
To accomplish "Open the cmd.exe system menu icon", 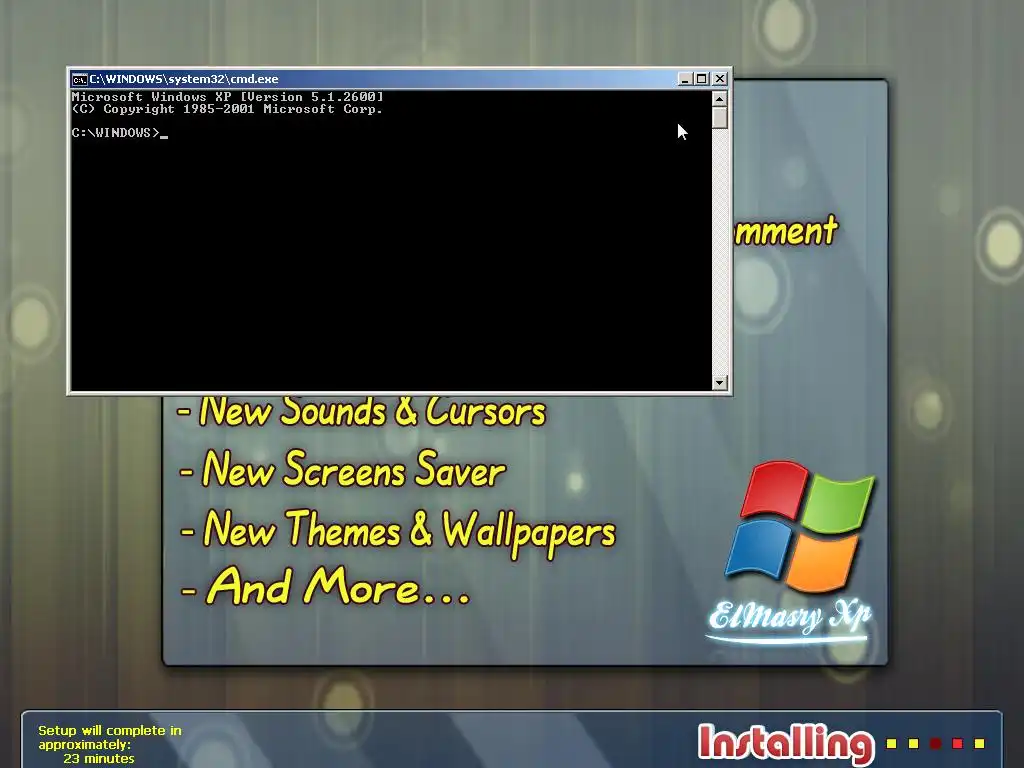I will coord(80,80).
